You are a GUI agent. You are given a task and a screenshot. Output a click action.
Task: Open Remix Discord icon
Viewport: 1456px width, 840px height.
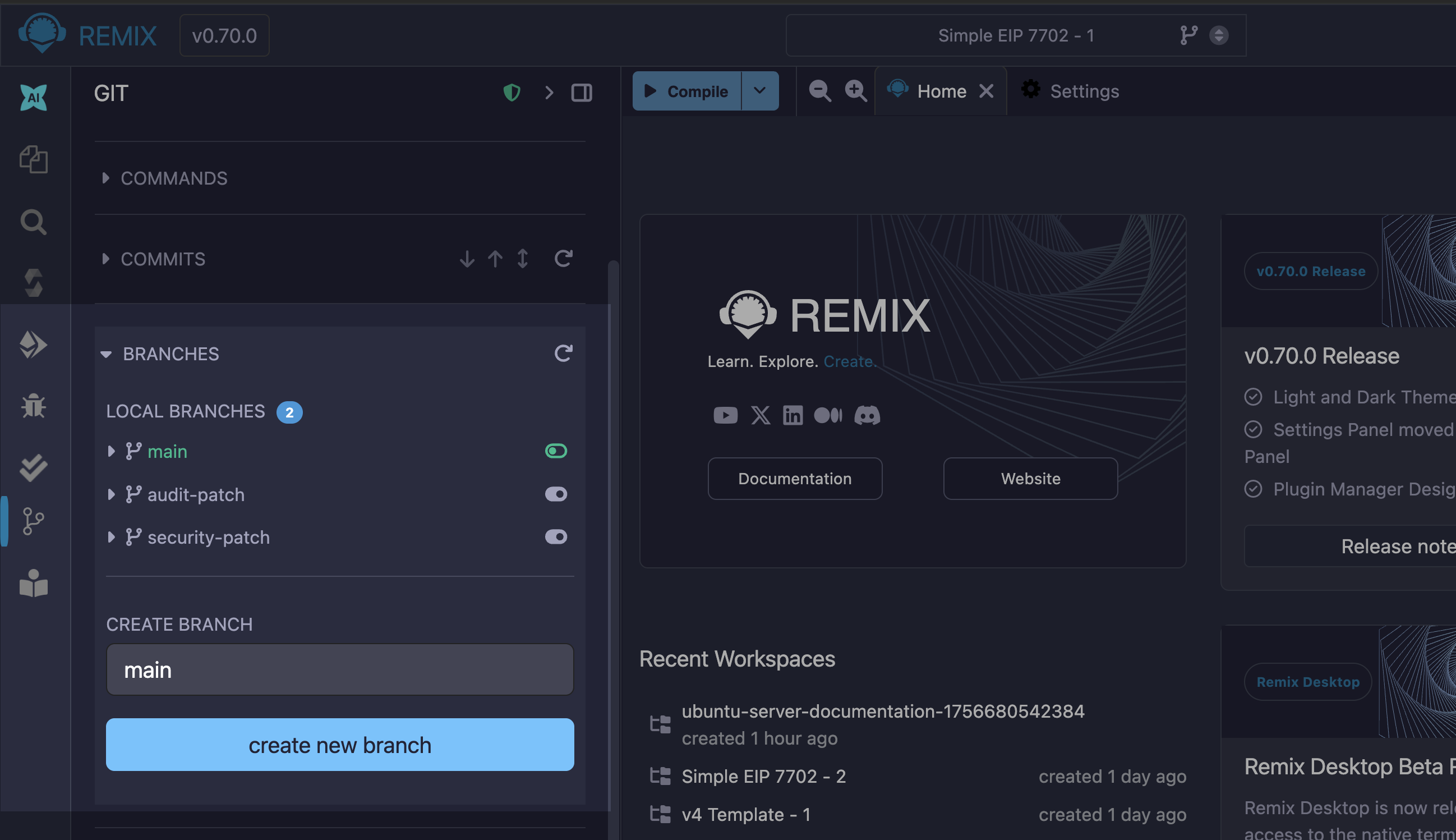867,415
